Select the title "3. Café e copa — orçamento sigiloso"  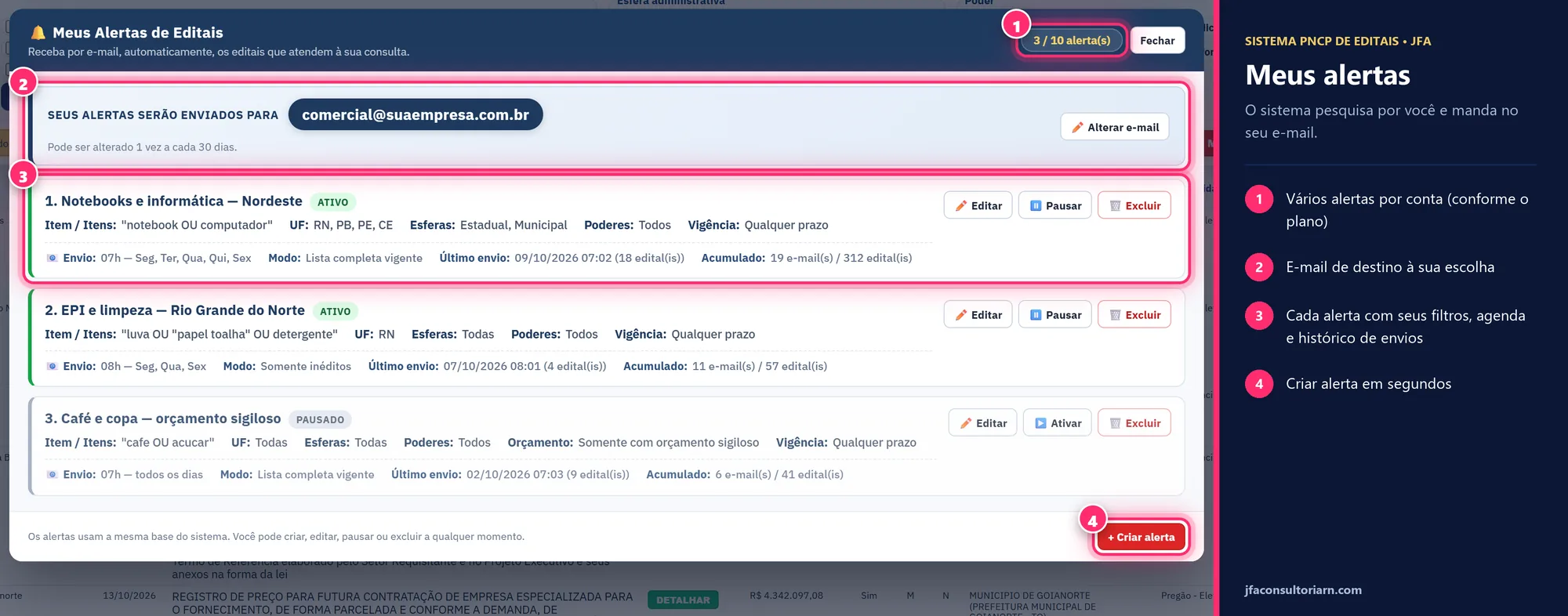(162, 419)
